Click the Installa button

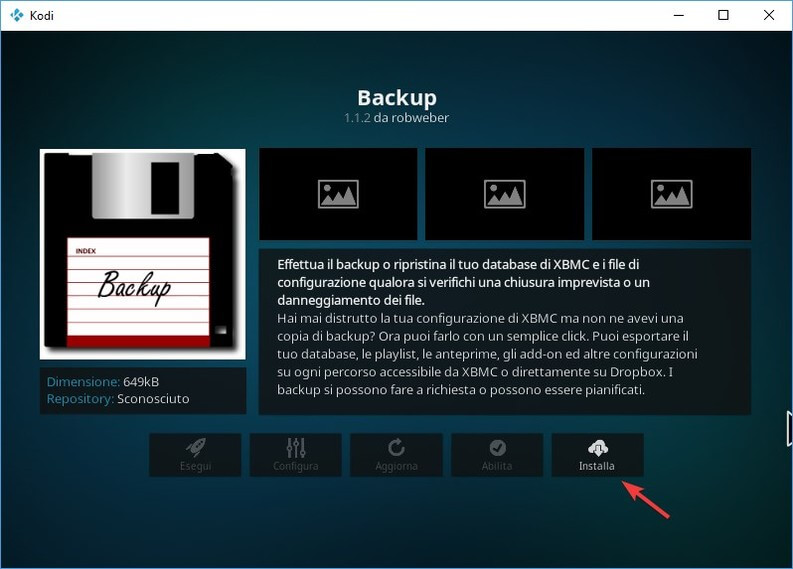pos(597,455)
